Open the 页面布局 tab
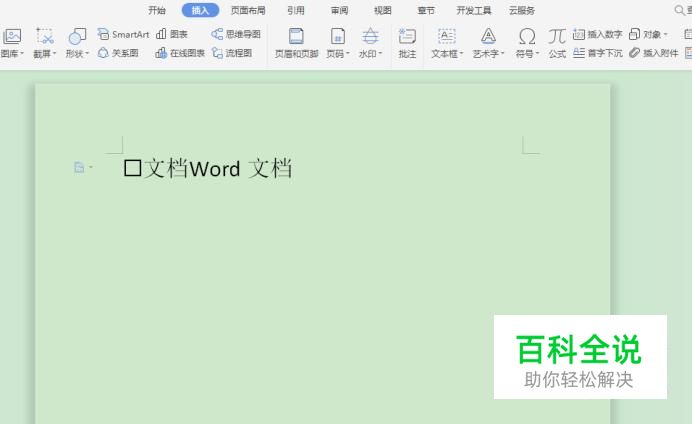692x424 pixels. pos(248,10)
